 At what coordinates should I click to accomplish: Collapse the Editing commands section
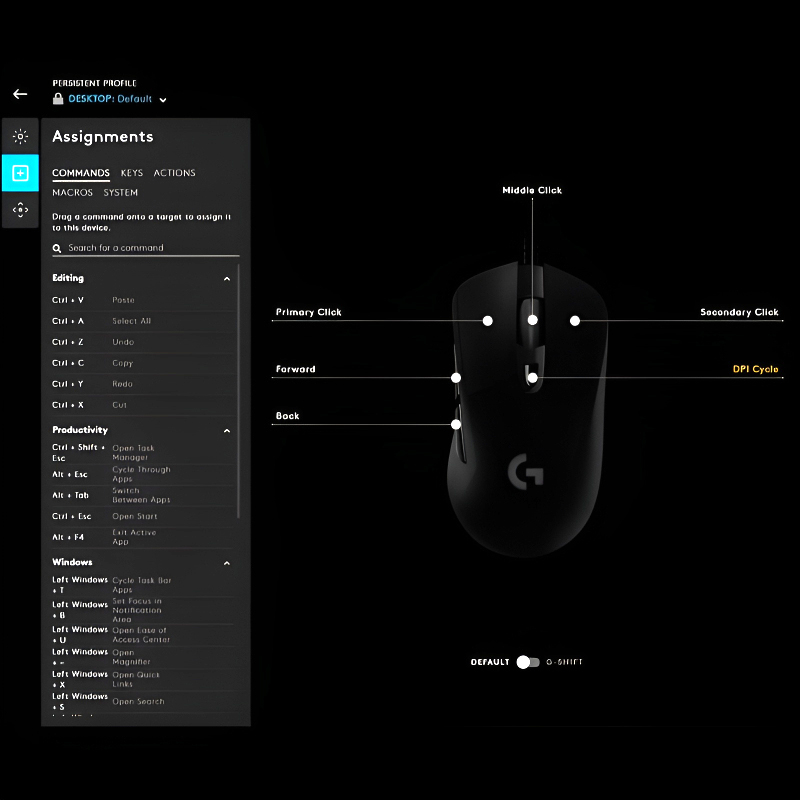(x=227, y=279)
